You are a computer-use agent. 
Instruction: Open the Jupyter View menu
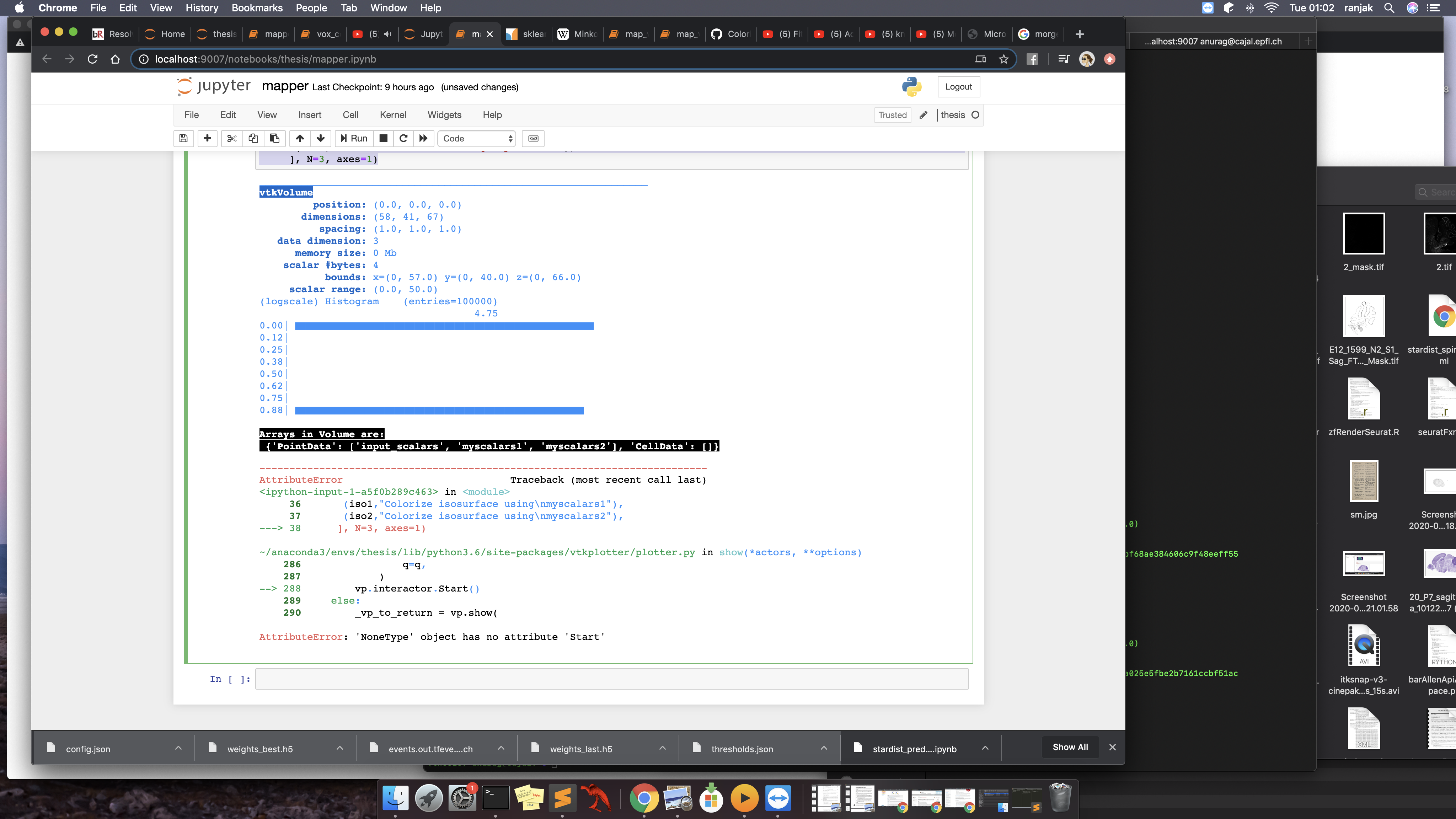[x=267, y=115]
